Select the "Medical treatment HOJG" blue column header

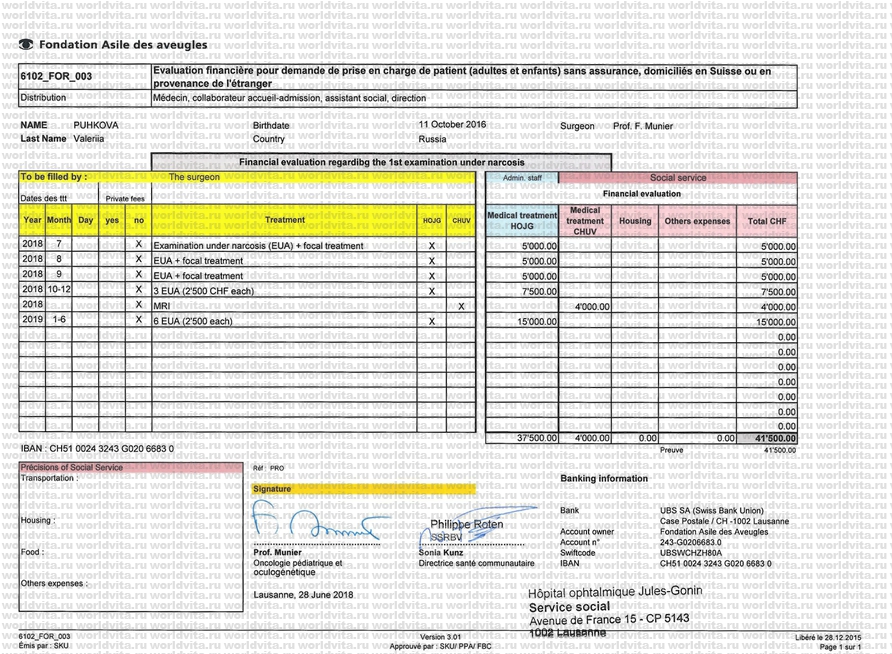522,221
